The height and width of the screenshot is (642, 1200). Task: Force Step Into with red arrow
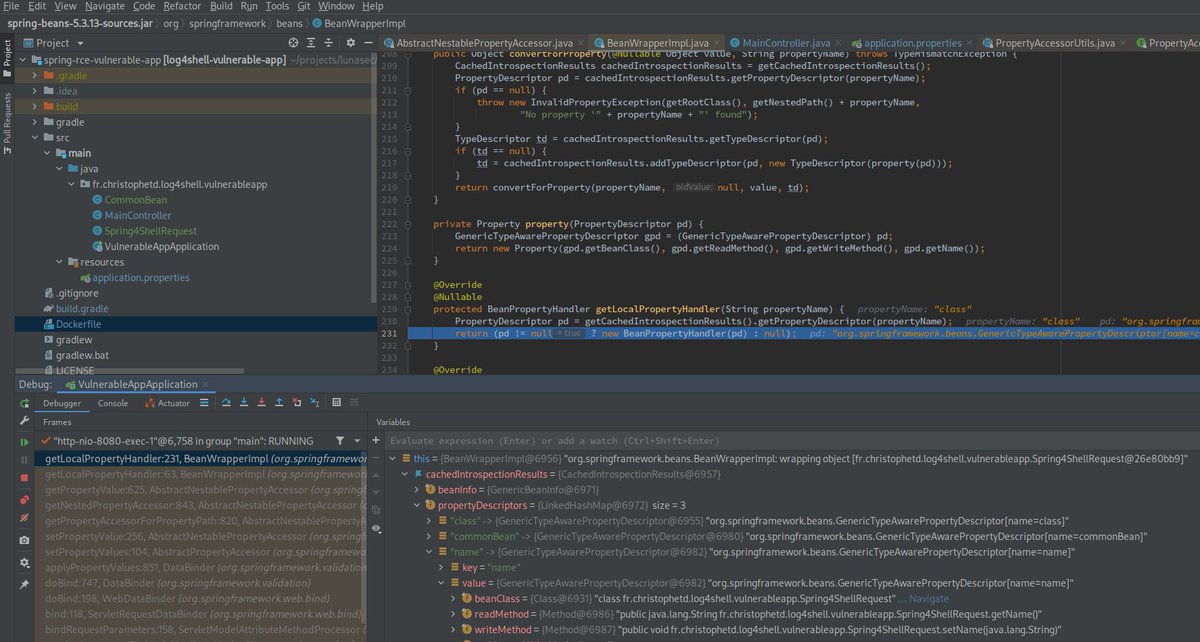(x=261, y=403)
